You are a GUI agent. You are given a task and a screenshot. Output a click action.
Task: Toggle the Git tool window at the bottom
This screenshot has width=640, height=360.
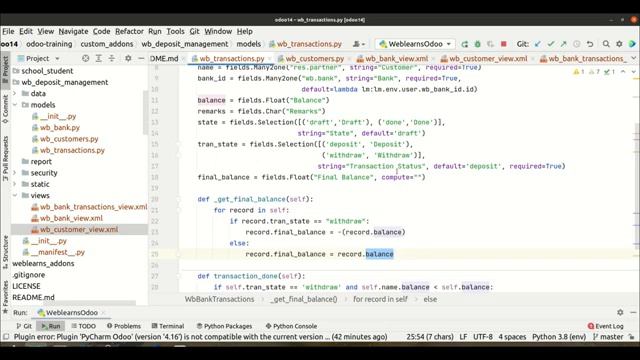click(x=24, y=326)
